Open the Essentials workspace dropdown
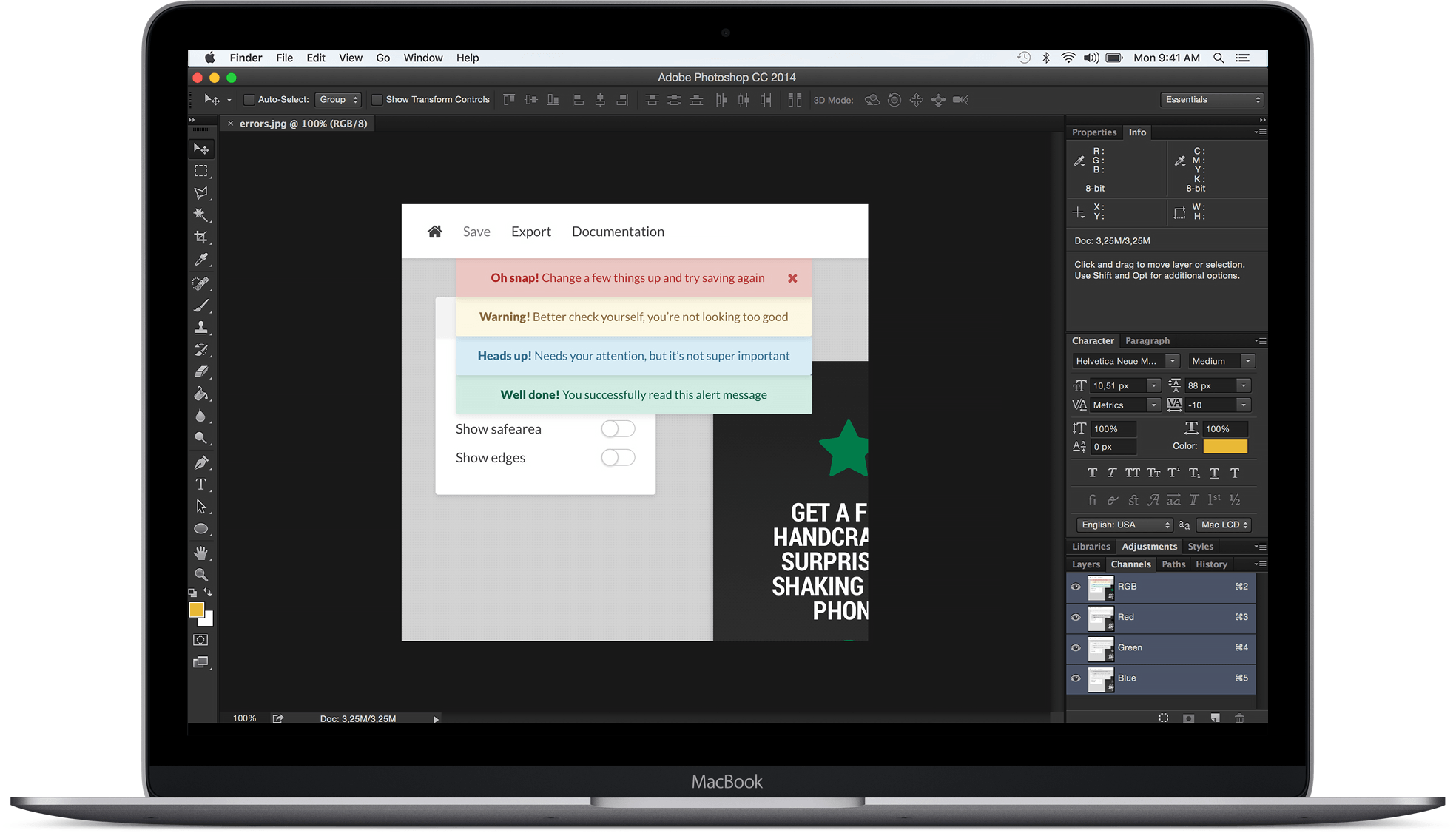The height and width of the screenshot is (833, 1456). point(1212,100)
